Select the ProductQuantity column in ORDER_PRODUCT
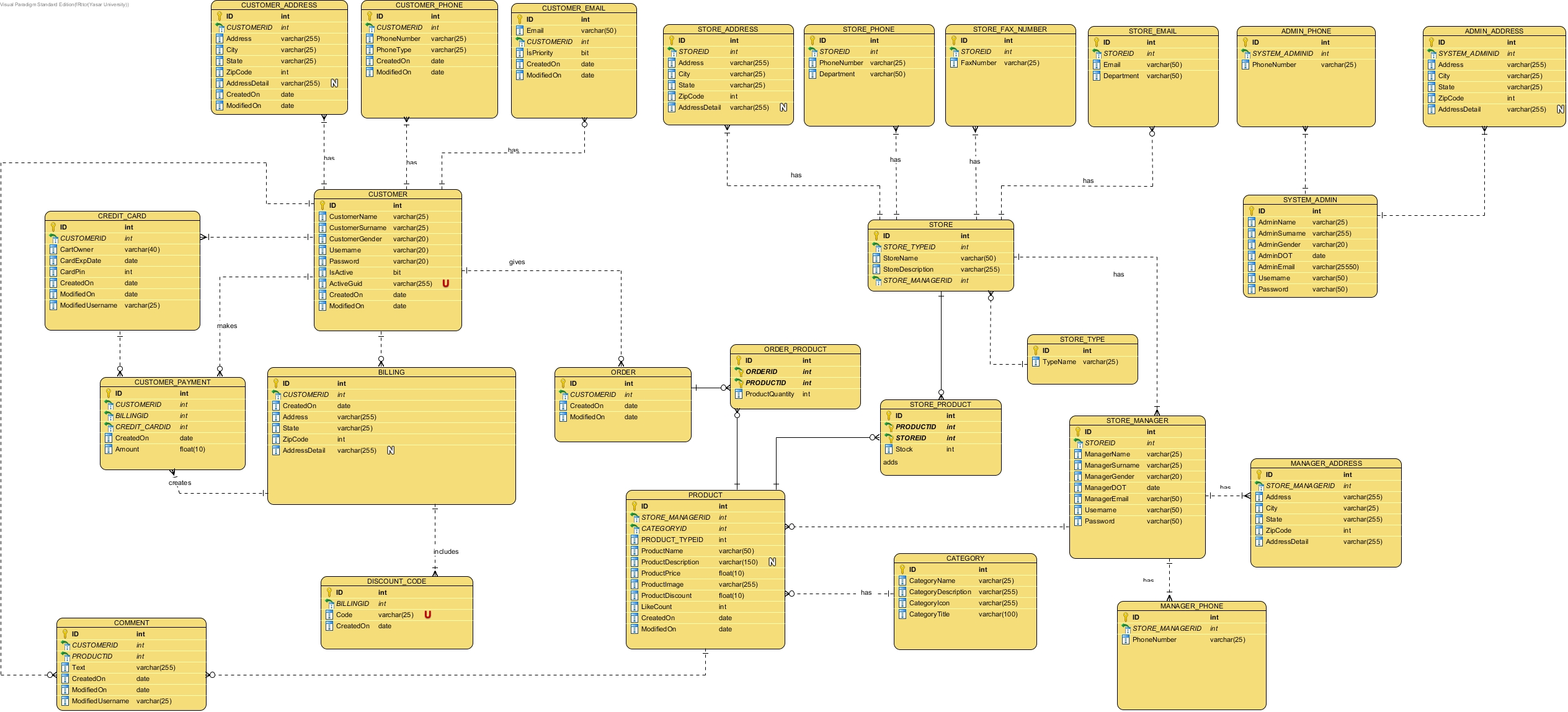The width and height of the screenshot is (1568, 712). (x=795, y=394)
